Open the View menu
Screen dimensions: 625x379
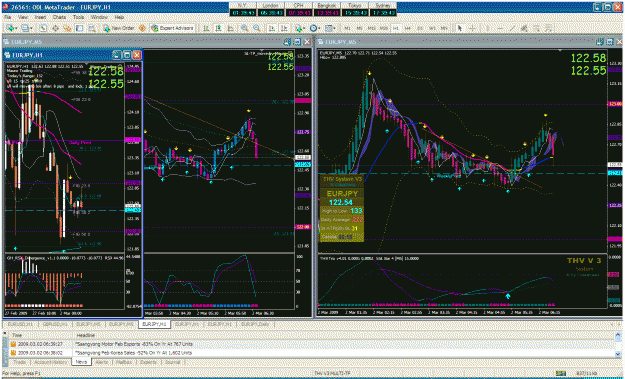[x=23, y=17]
